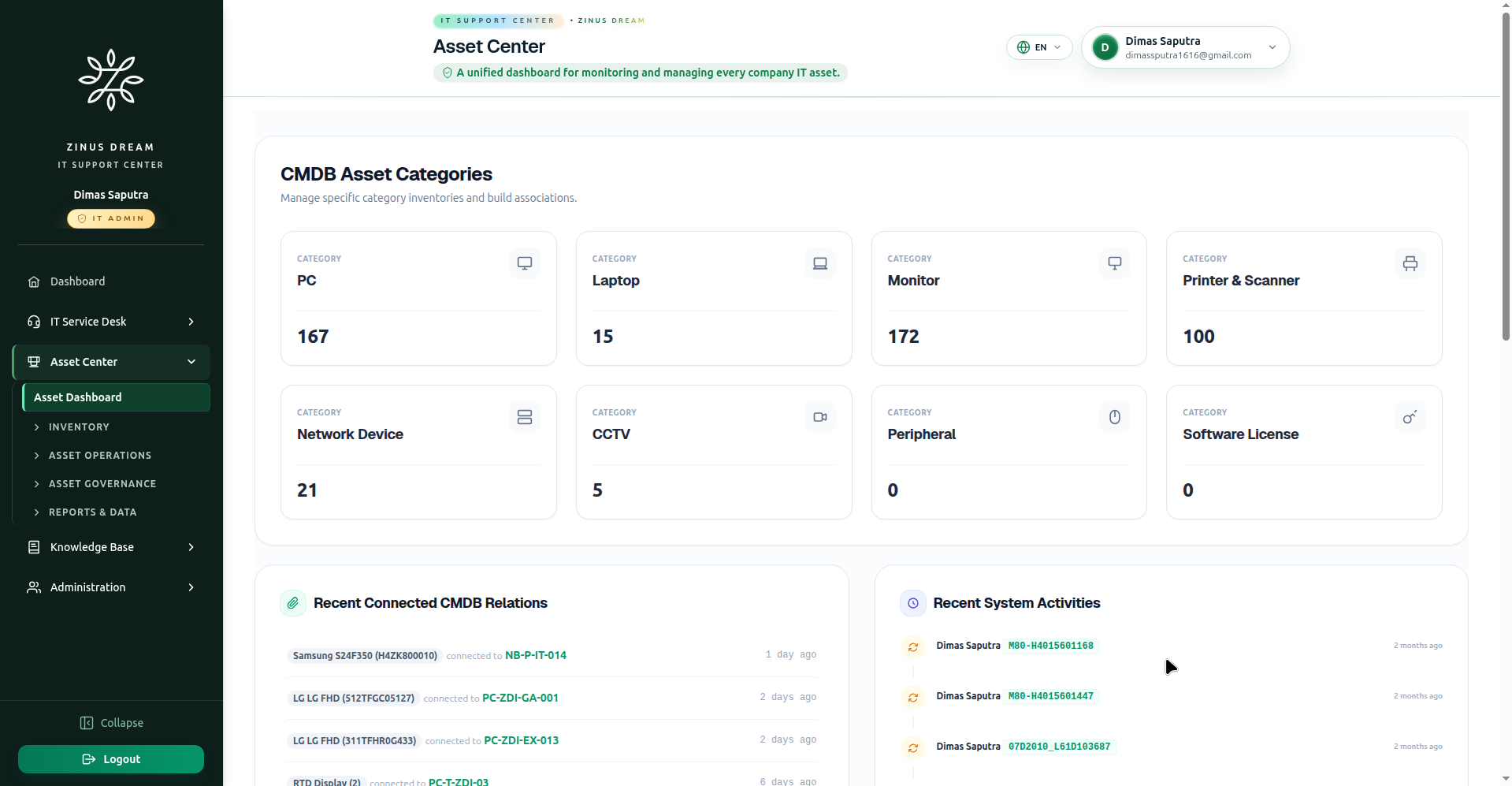
Task: Click the Logout button
Action: [111, 759]
